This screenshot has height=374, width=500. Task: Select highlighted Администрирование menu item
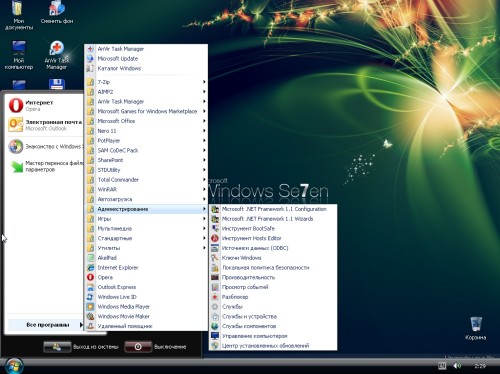146,209
